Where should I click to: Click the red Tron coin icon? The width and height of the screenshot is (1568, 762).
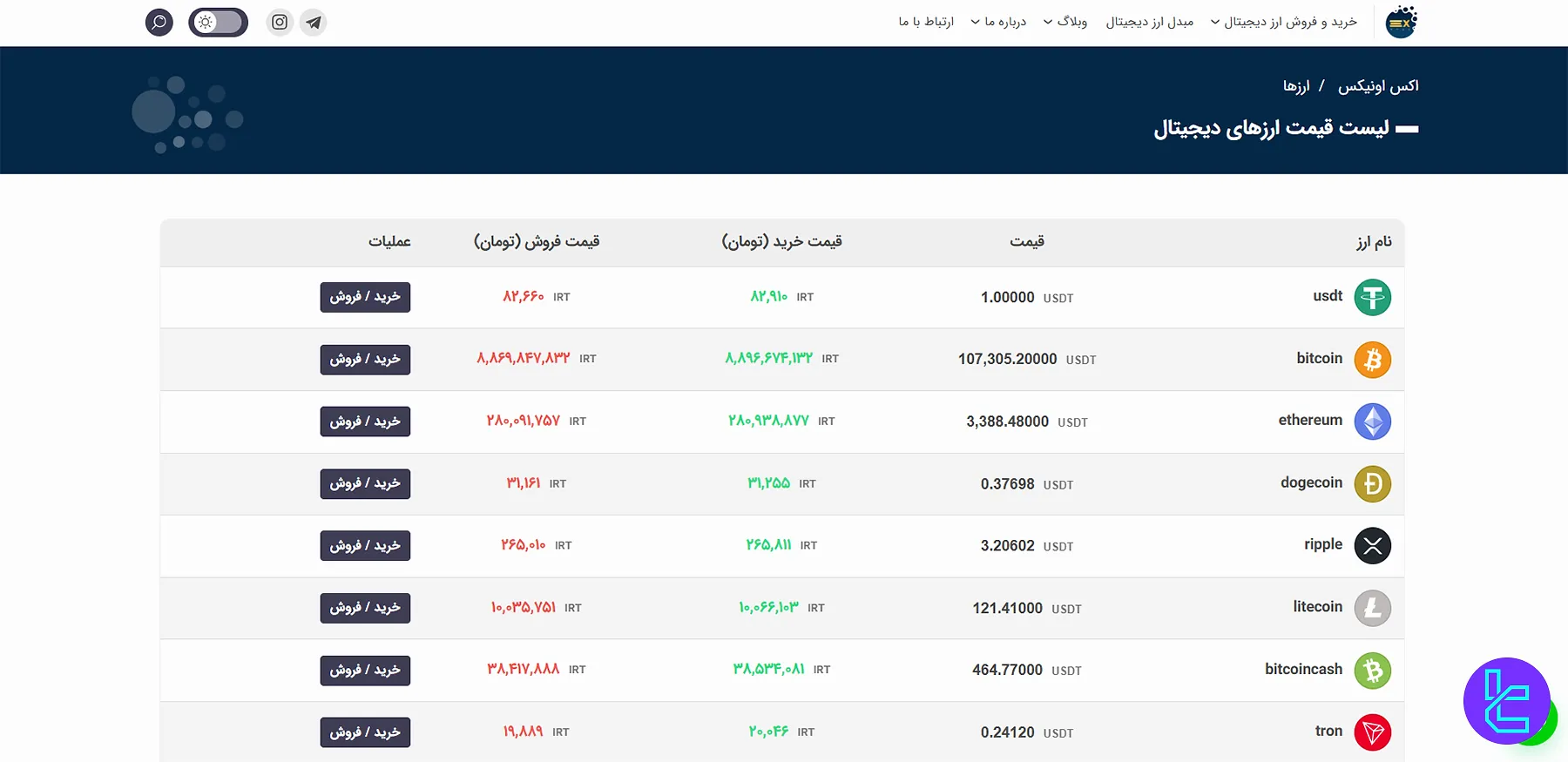tap(1372, 732)
